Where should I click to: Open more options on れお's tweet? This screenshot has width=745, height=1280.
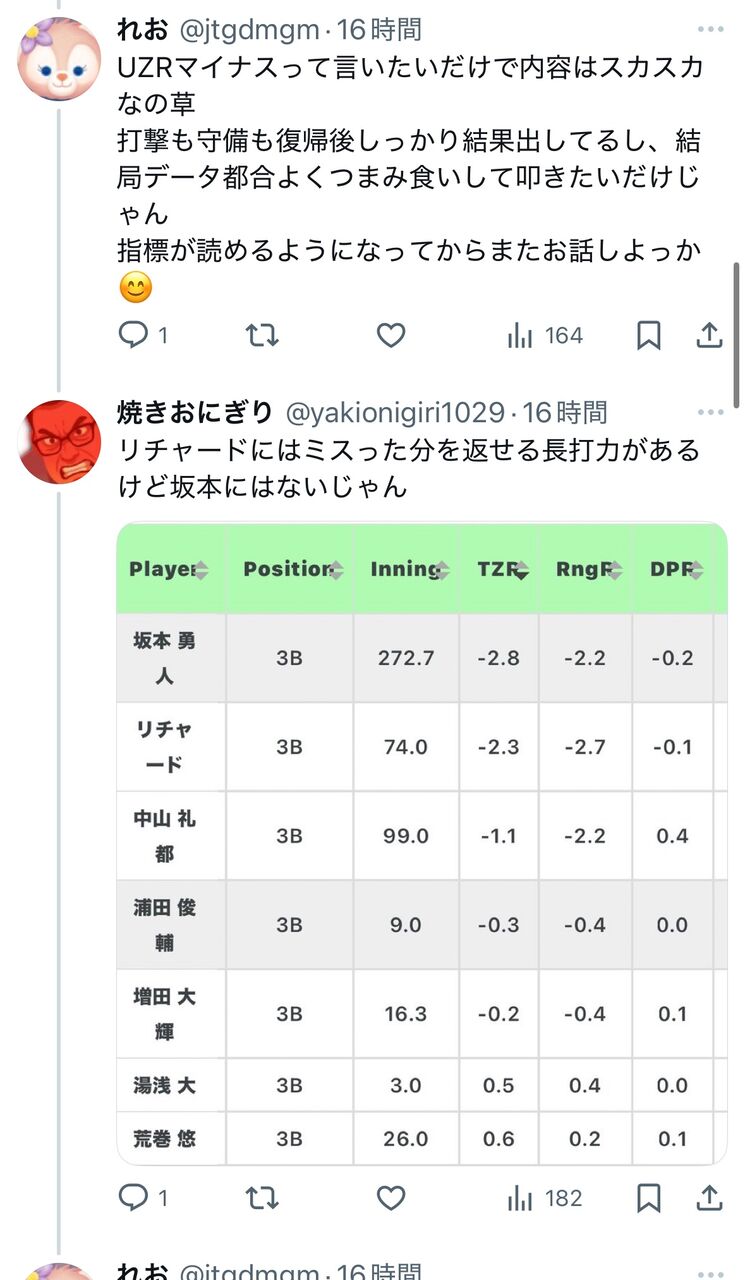click(x=710, y=30)
